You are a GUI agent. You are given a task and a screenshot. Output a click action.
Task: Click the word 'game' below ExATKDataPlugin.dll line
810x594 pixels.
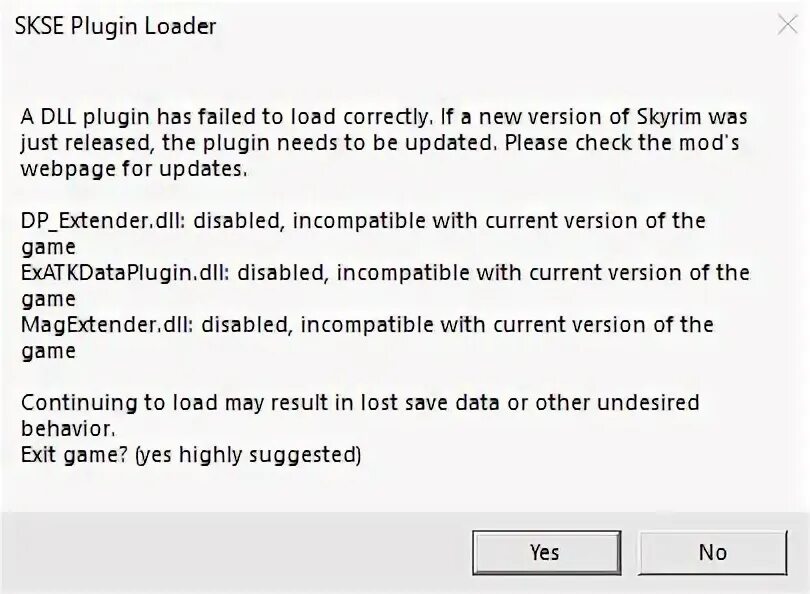pos(48,300)
